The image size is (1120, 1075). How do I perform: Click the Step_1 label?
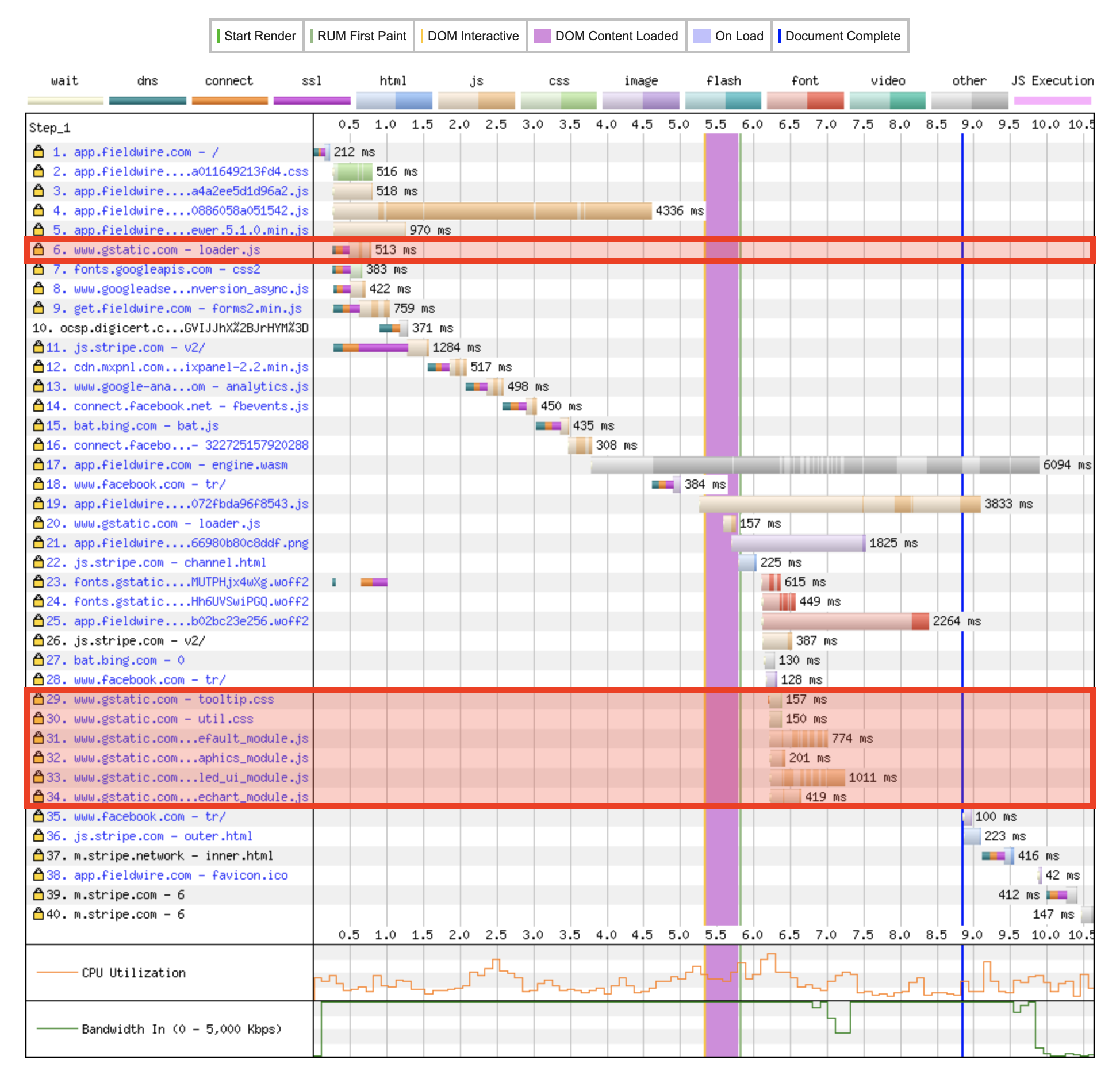49,128
